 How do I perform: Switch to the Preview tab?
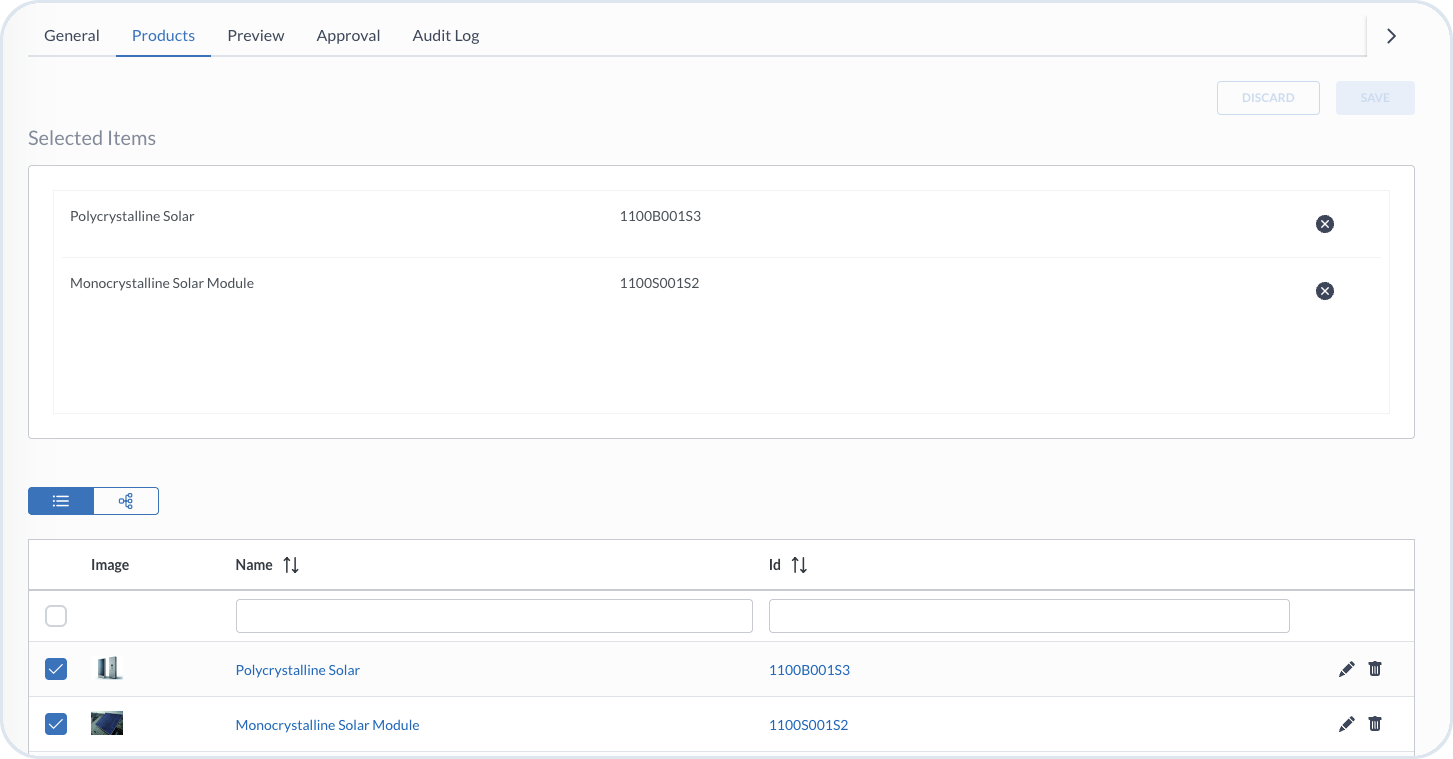256,35
